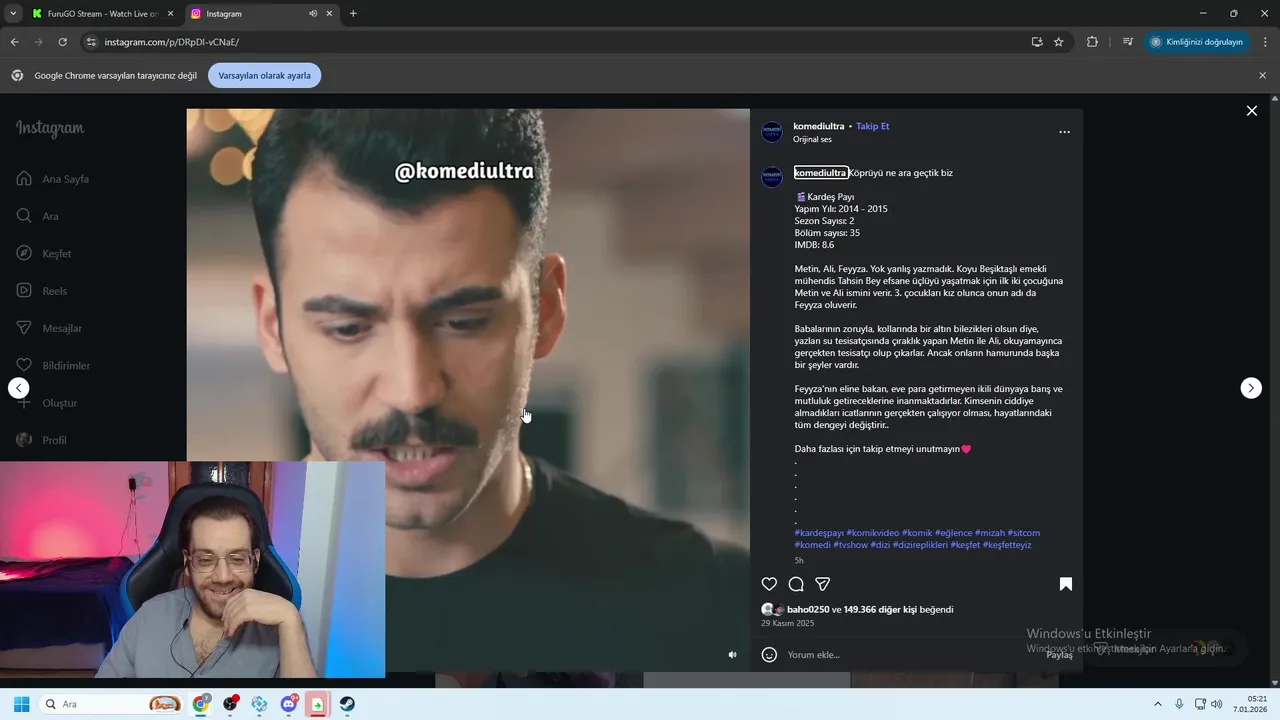Click the Paylaş comment submit button
1280x720 pixels.
click(x=1059, y=656)
